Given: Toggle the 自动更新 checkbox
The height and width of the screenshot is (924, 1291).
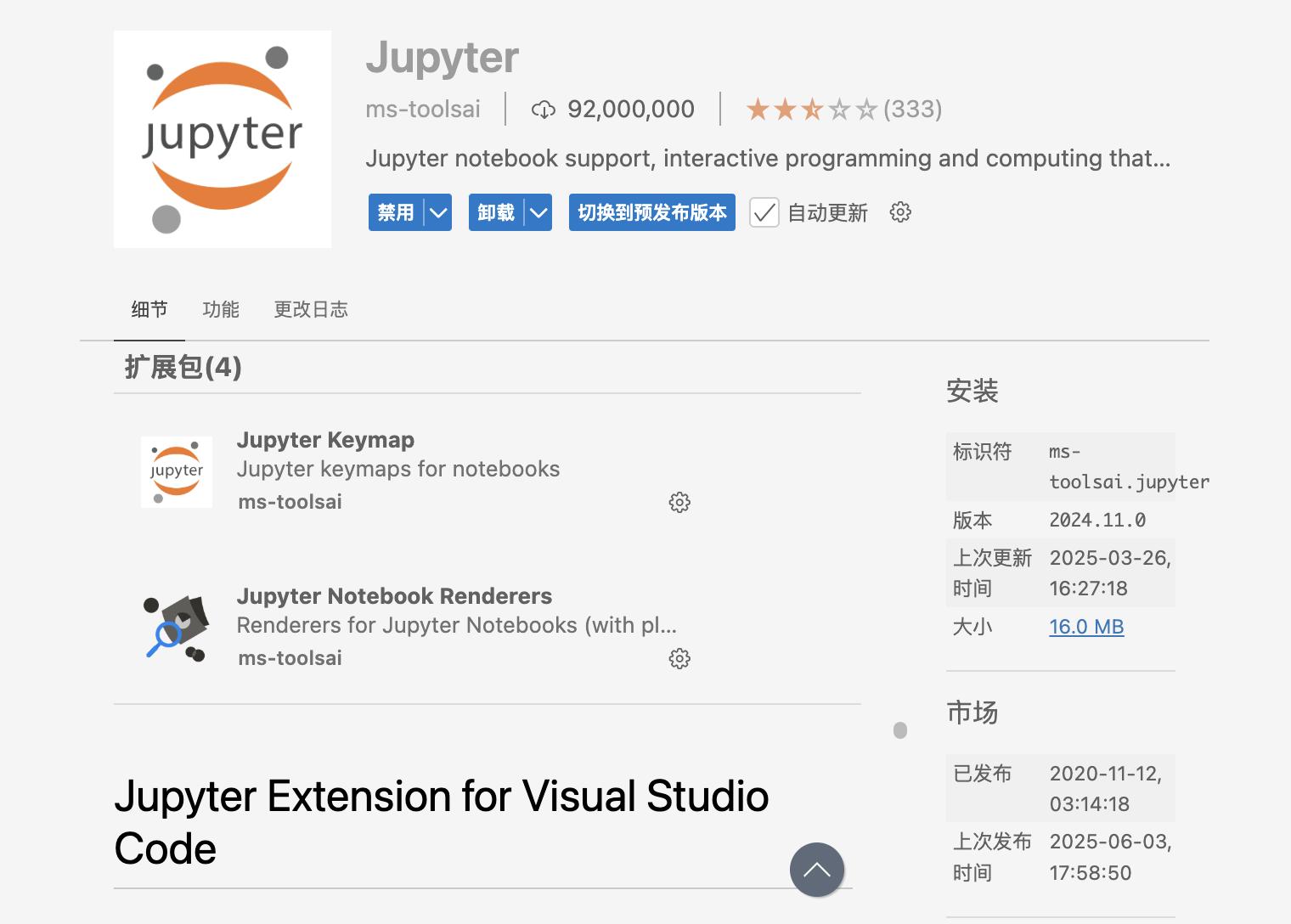Looking at the screenshot, I should click(764, 212).
